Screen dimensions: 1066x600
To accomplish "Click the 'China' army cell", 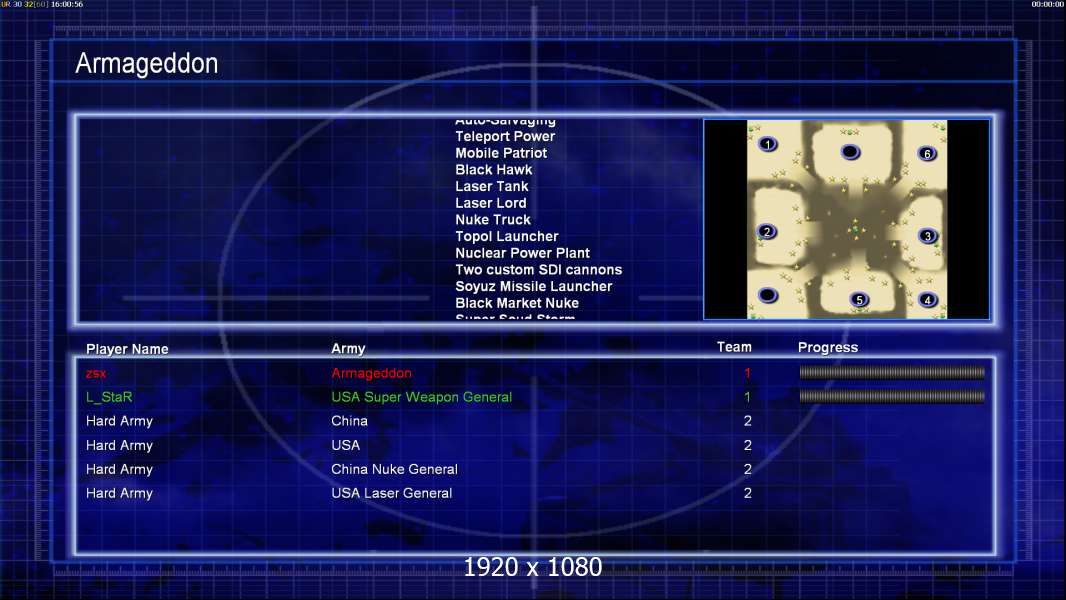I will click(x=349, y=421).
